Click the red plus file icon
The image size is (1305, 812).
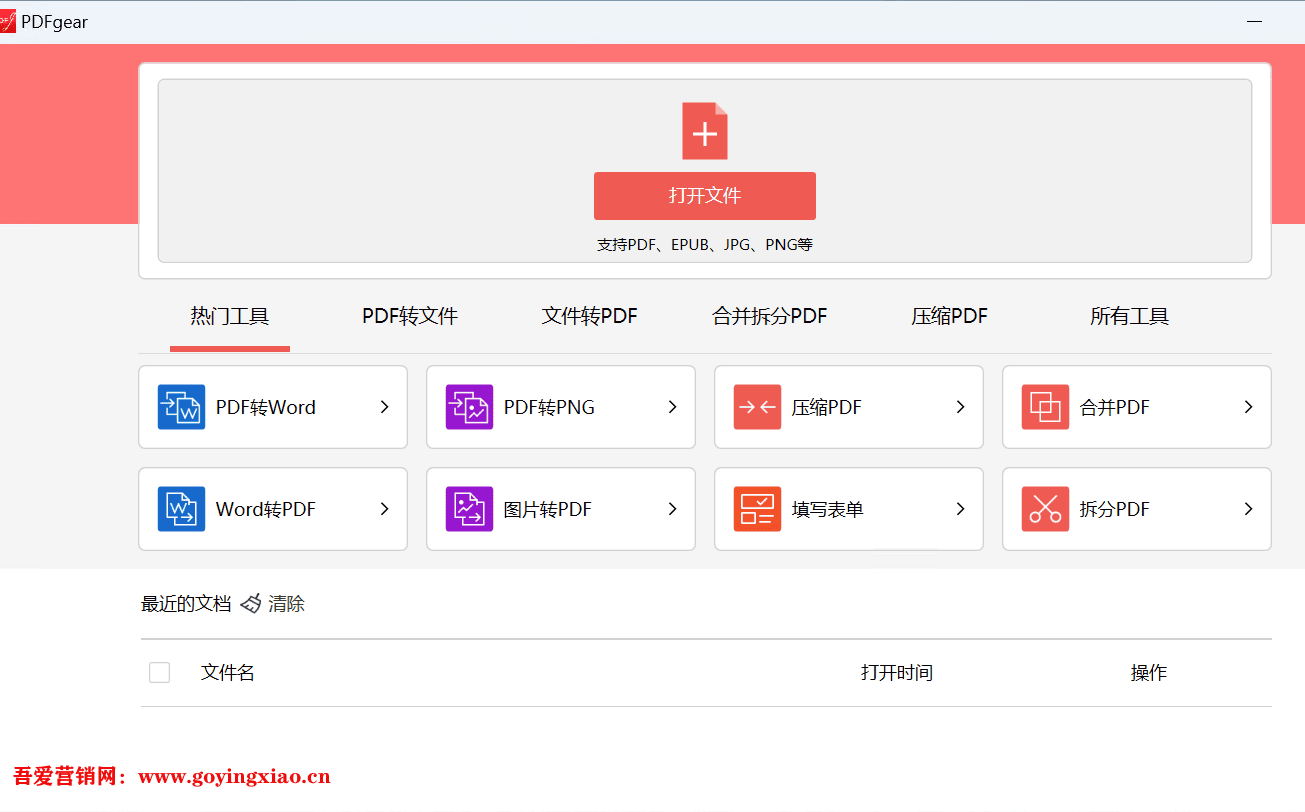point(705,131)
